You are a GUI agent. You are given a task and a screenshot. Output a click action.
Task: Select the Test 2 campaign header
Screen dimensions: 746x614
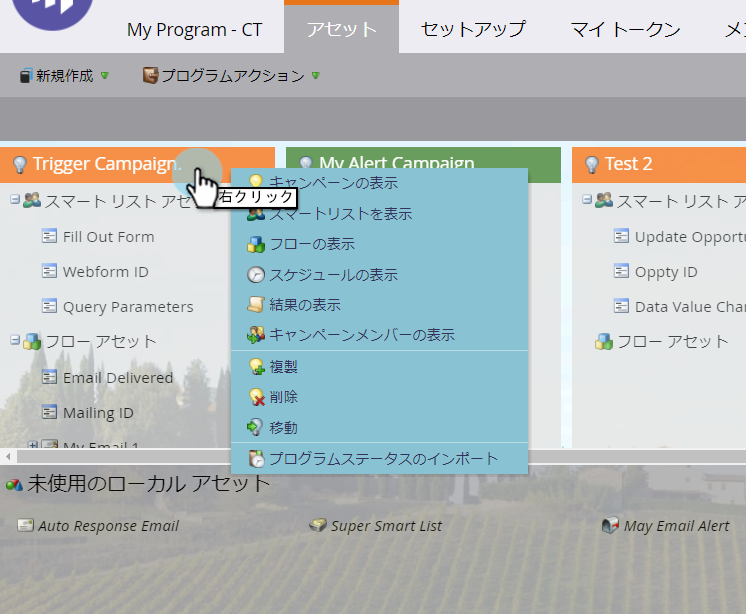pos(659,165)
